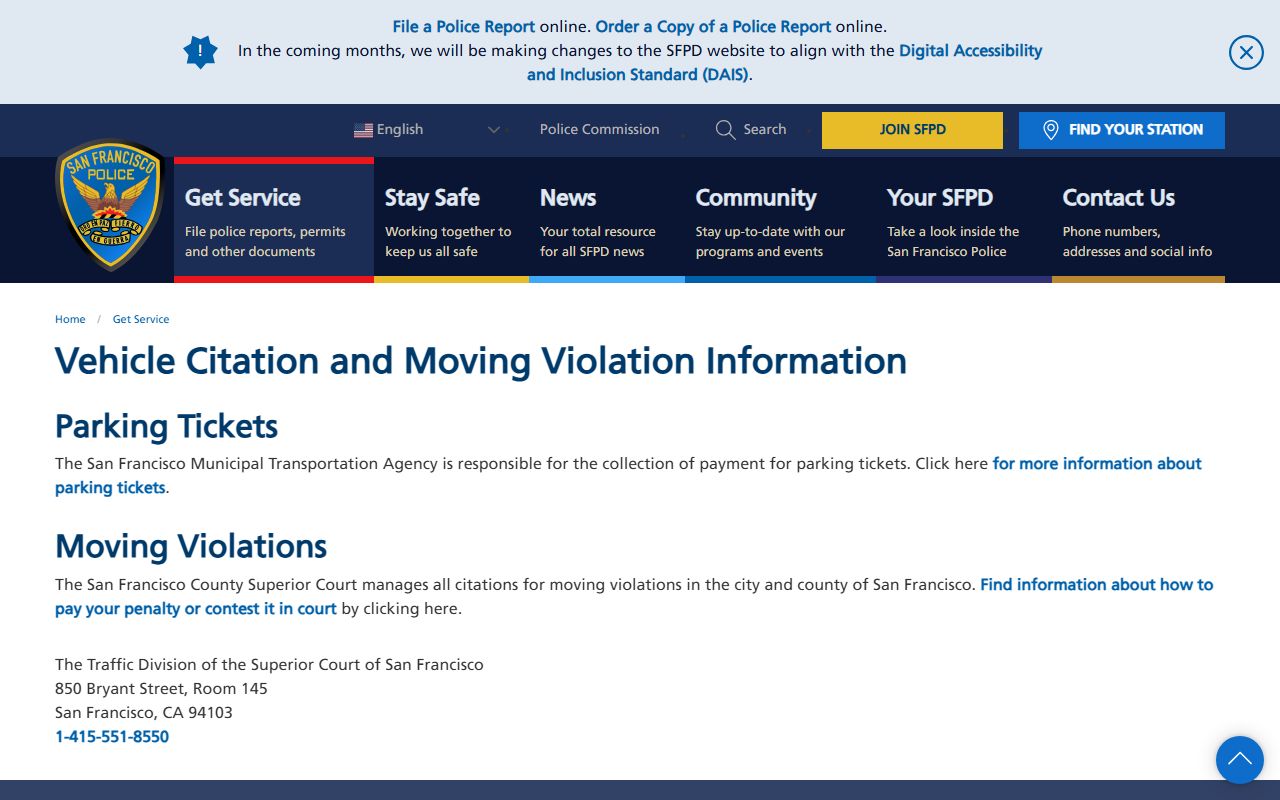This screenshot has width=1280, height=800.
Task: Click the location pin icon in Find Your Station
Action: (1050, 130)
